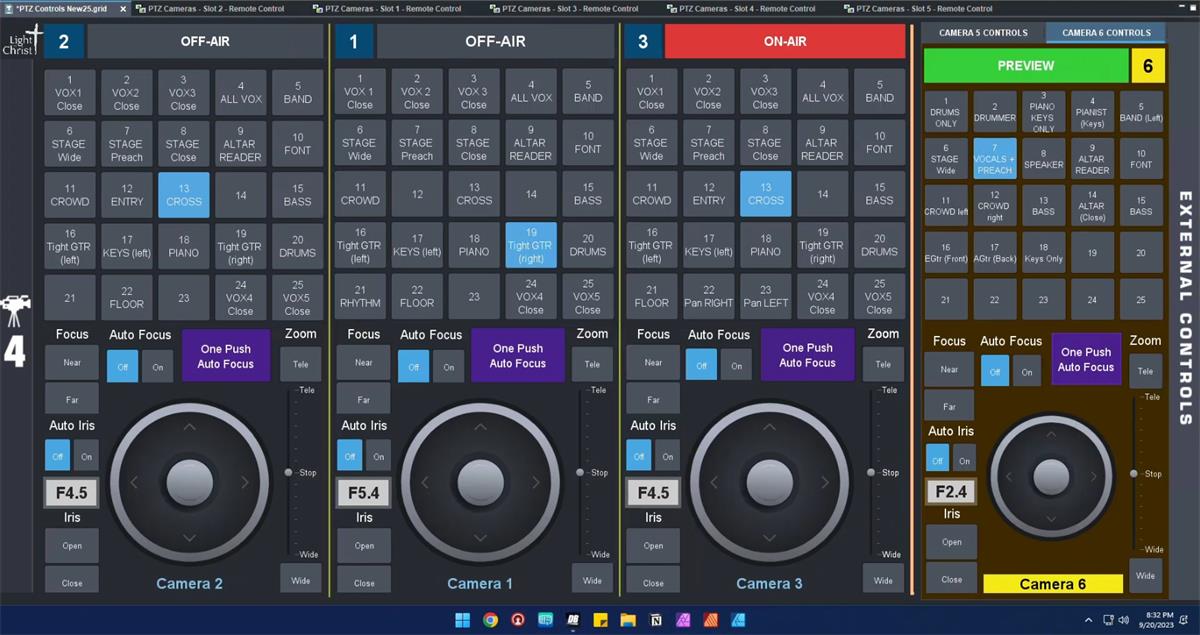Pan Camera 6 right with joystick arrow
This screenshot has height=635, width=1200.
coord(1094,477)
